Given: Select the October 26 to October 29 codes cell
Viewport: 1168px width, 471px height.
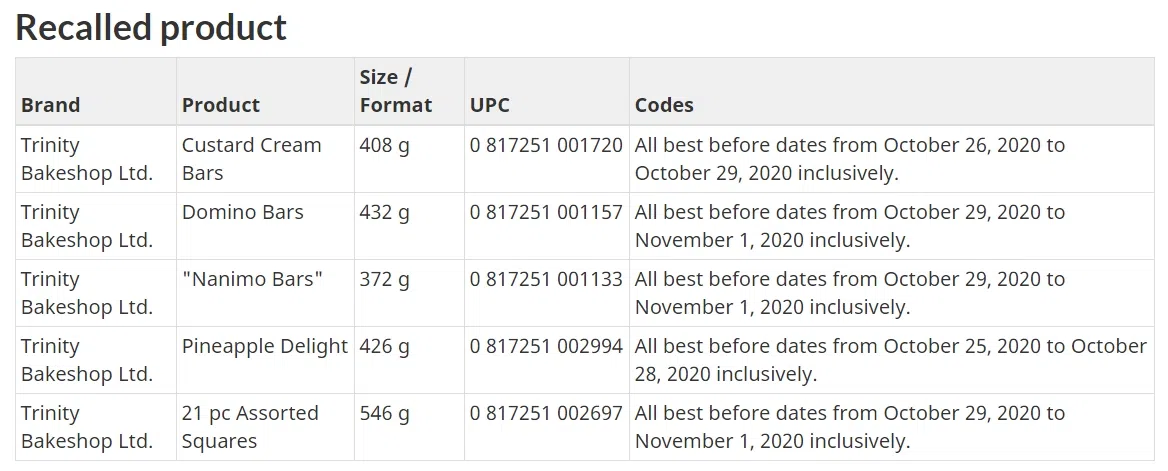Looking at the screenshot, I should (850, 159).
